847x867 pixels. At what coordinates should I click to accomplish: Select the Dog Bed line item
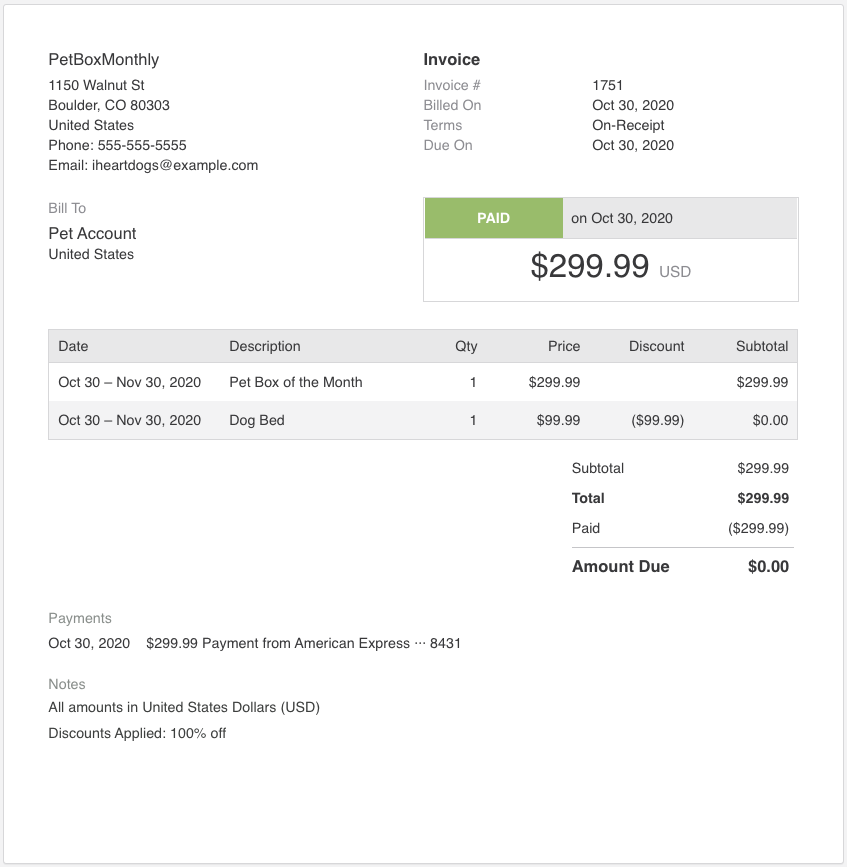(x=257, y=420)
